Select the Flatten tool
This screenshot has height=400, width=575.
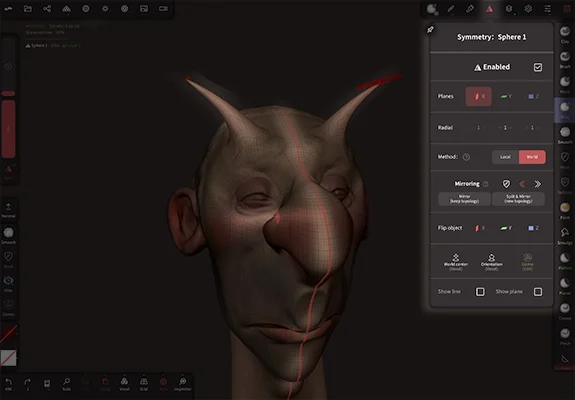(565, 261)
